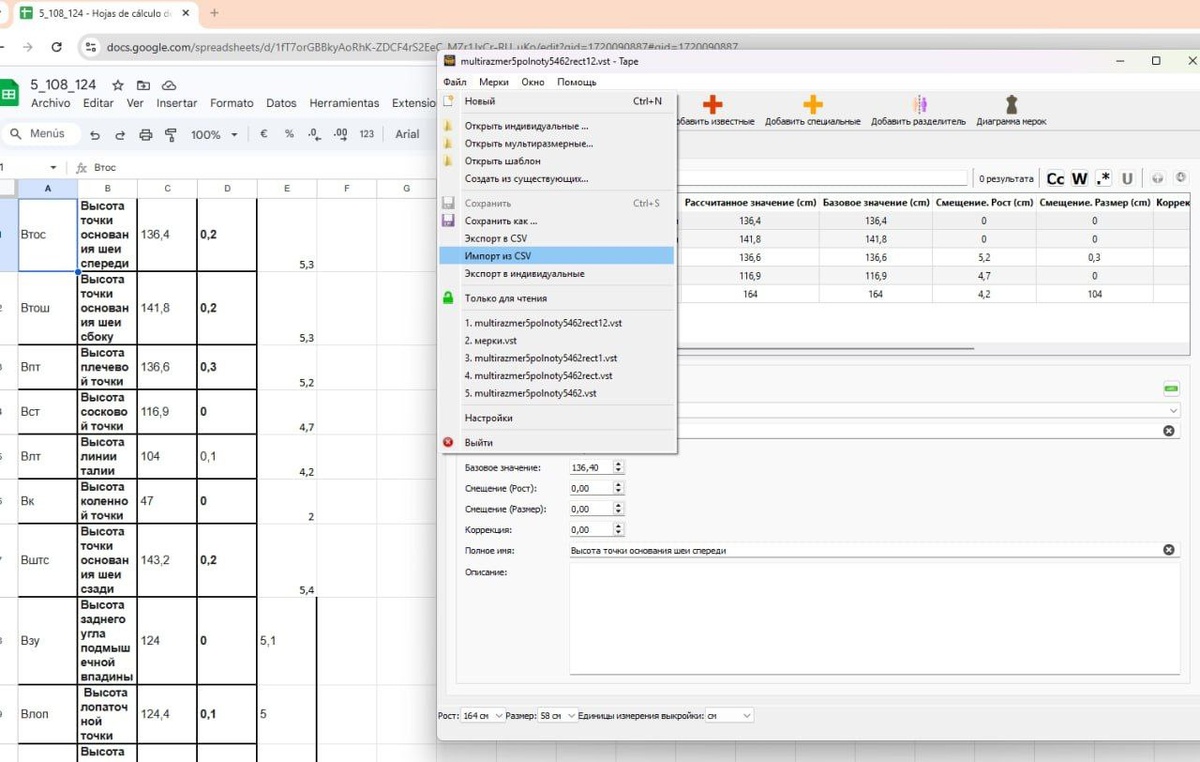Format as currency with the € button

264,134
